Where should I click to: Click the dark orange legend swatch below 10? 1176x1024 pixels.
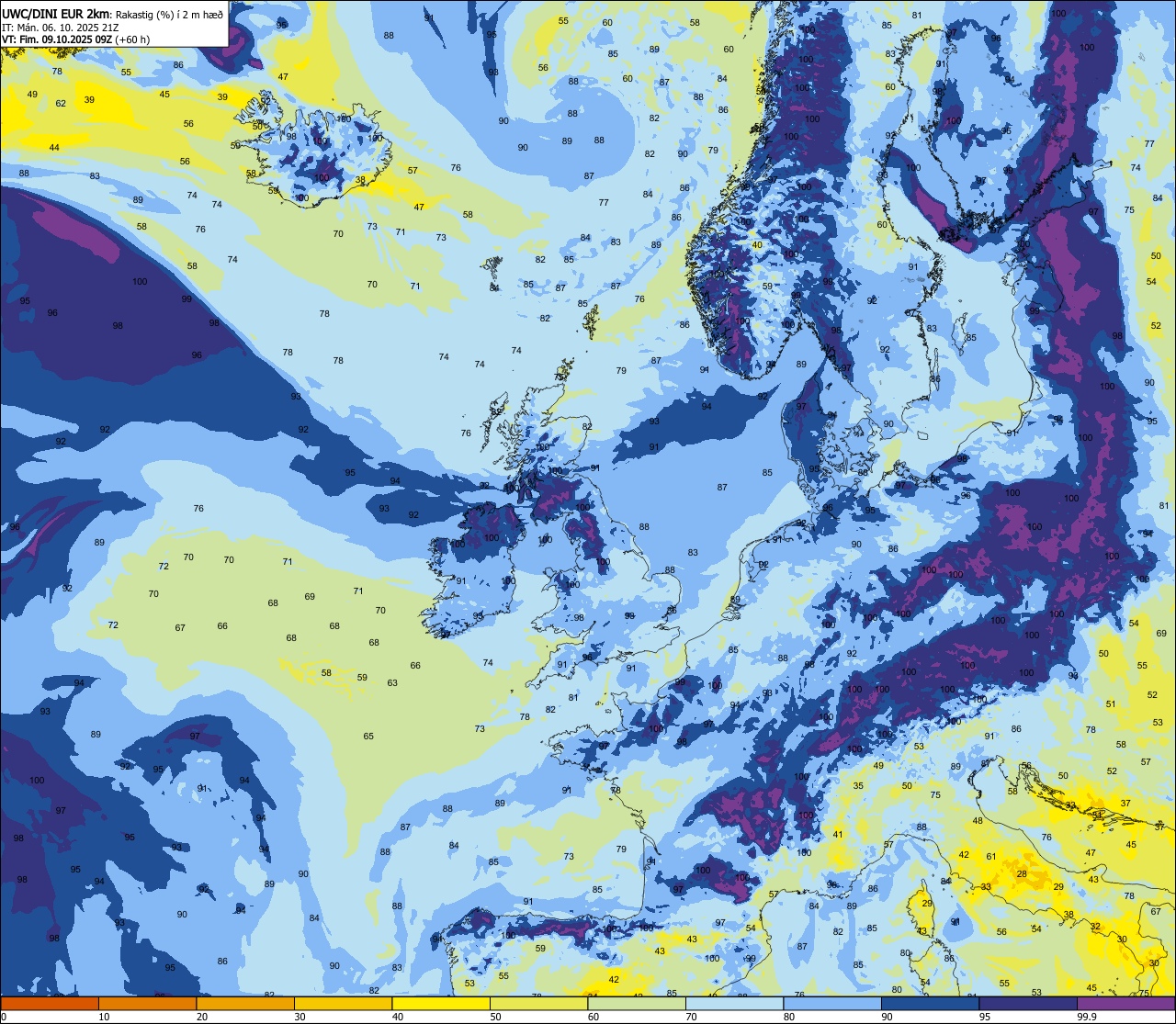[49, 1004]
